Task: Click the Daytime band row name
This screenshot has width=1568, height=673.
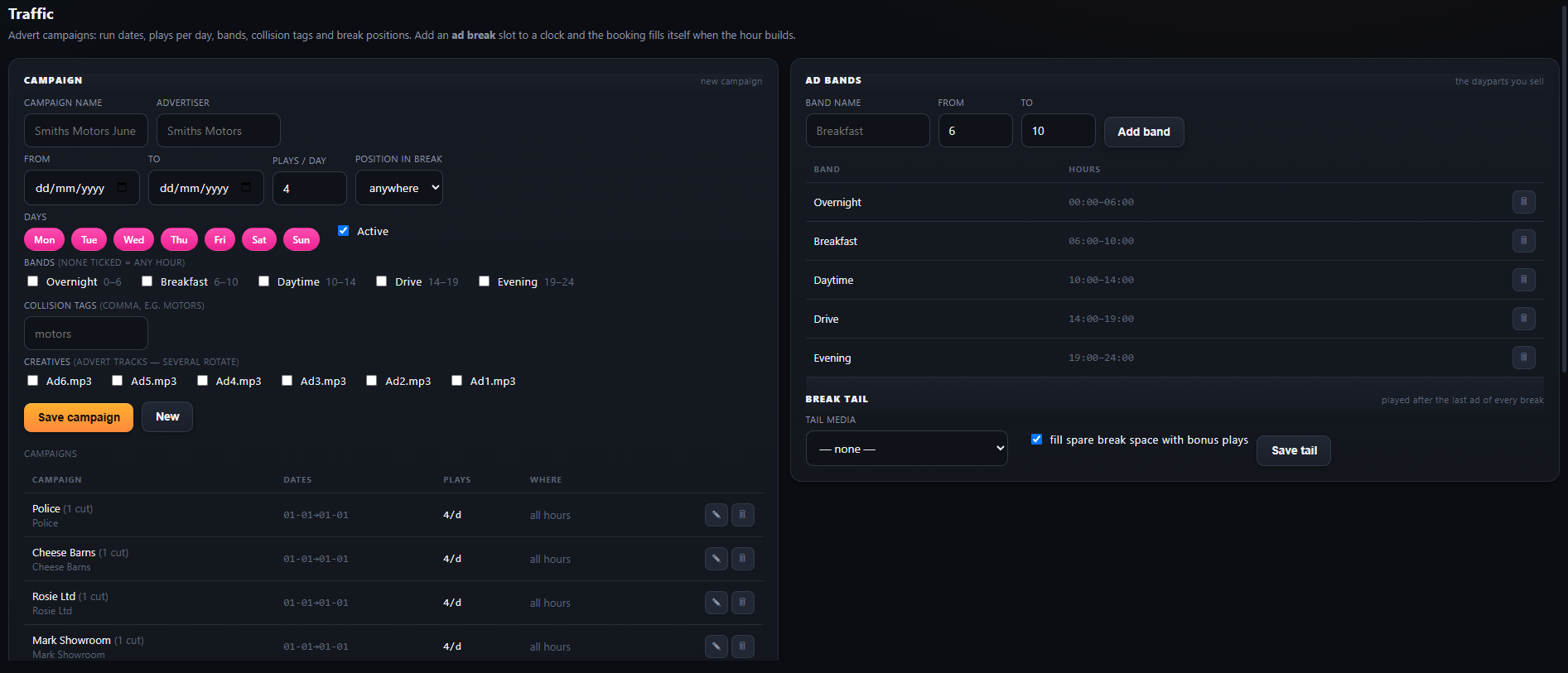Action: (833, 280)
